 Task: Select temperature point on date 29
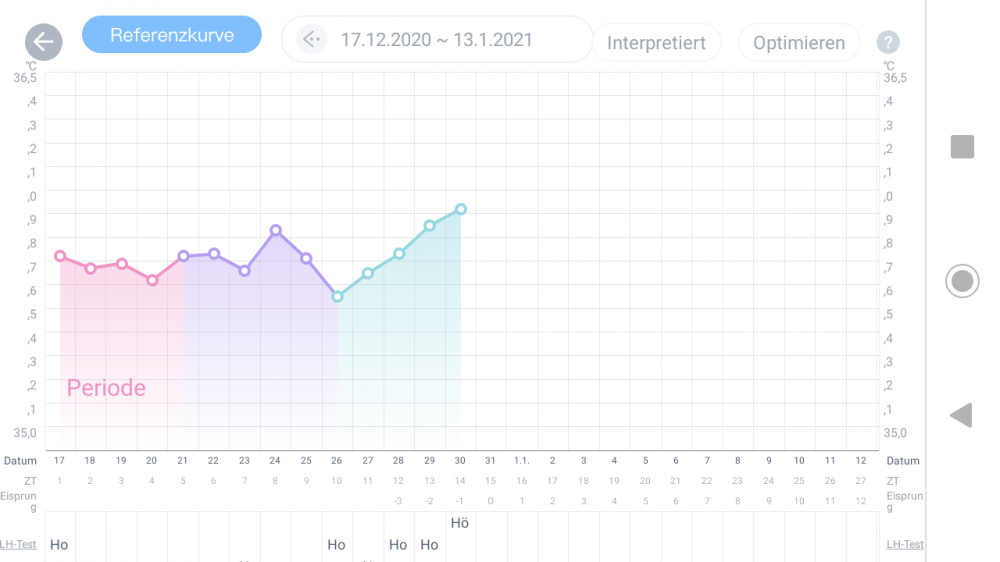(430, 225)
